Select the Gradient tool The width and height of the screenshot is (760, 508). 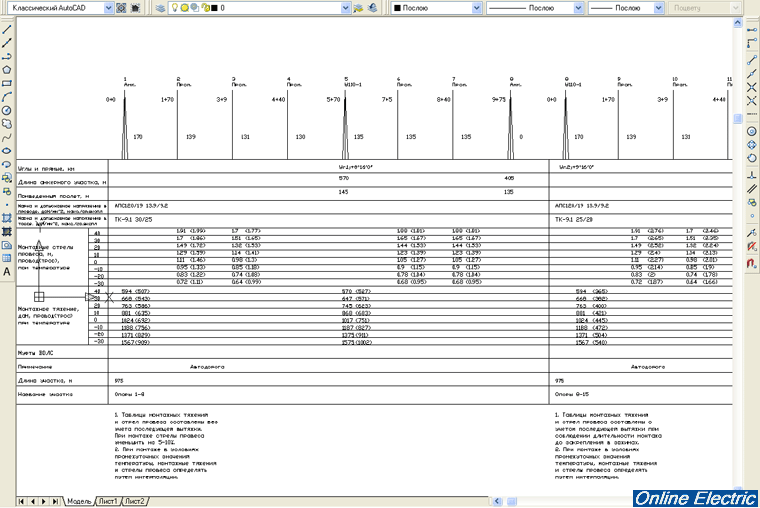(x=7, y=232)
